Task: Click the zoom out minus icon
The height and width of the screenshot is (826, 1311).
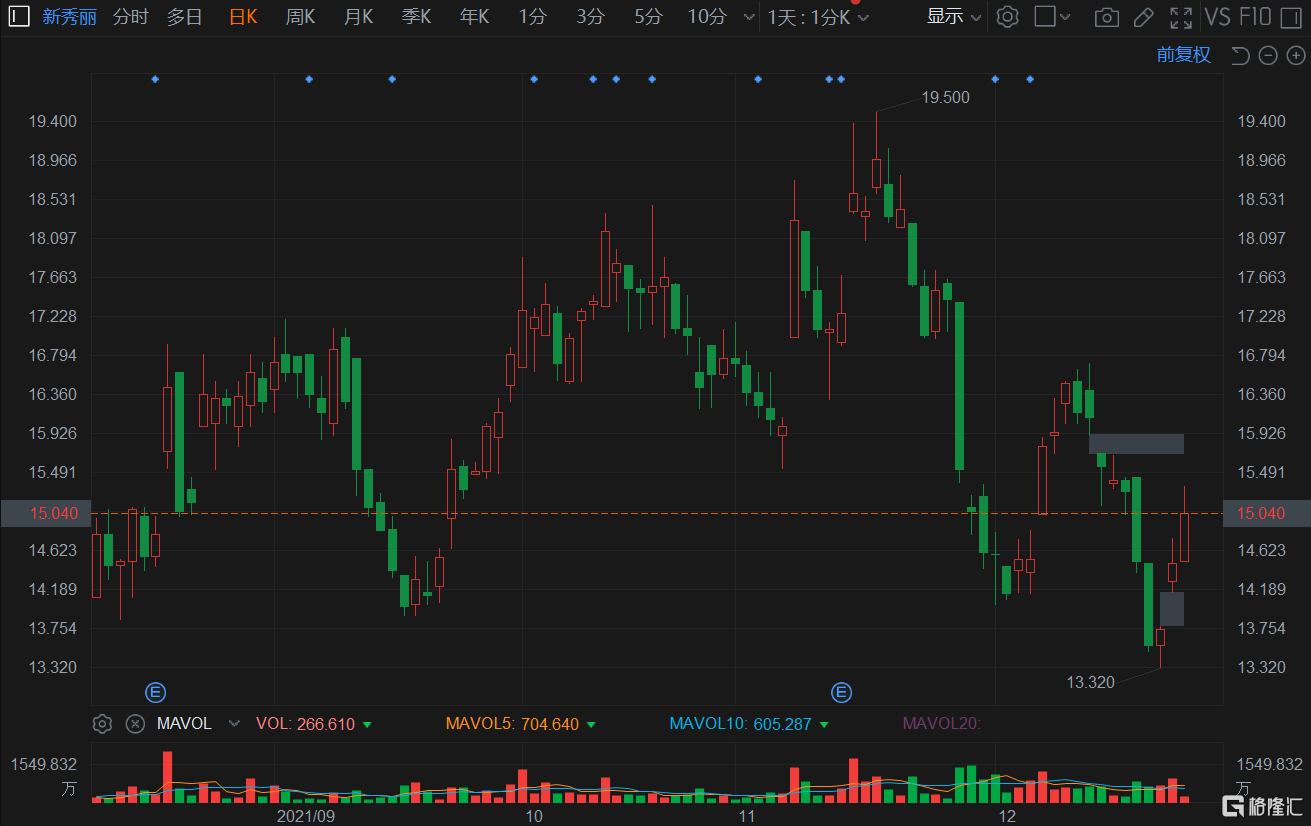Action: click(1268, 56)
